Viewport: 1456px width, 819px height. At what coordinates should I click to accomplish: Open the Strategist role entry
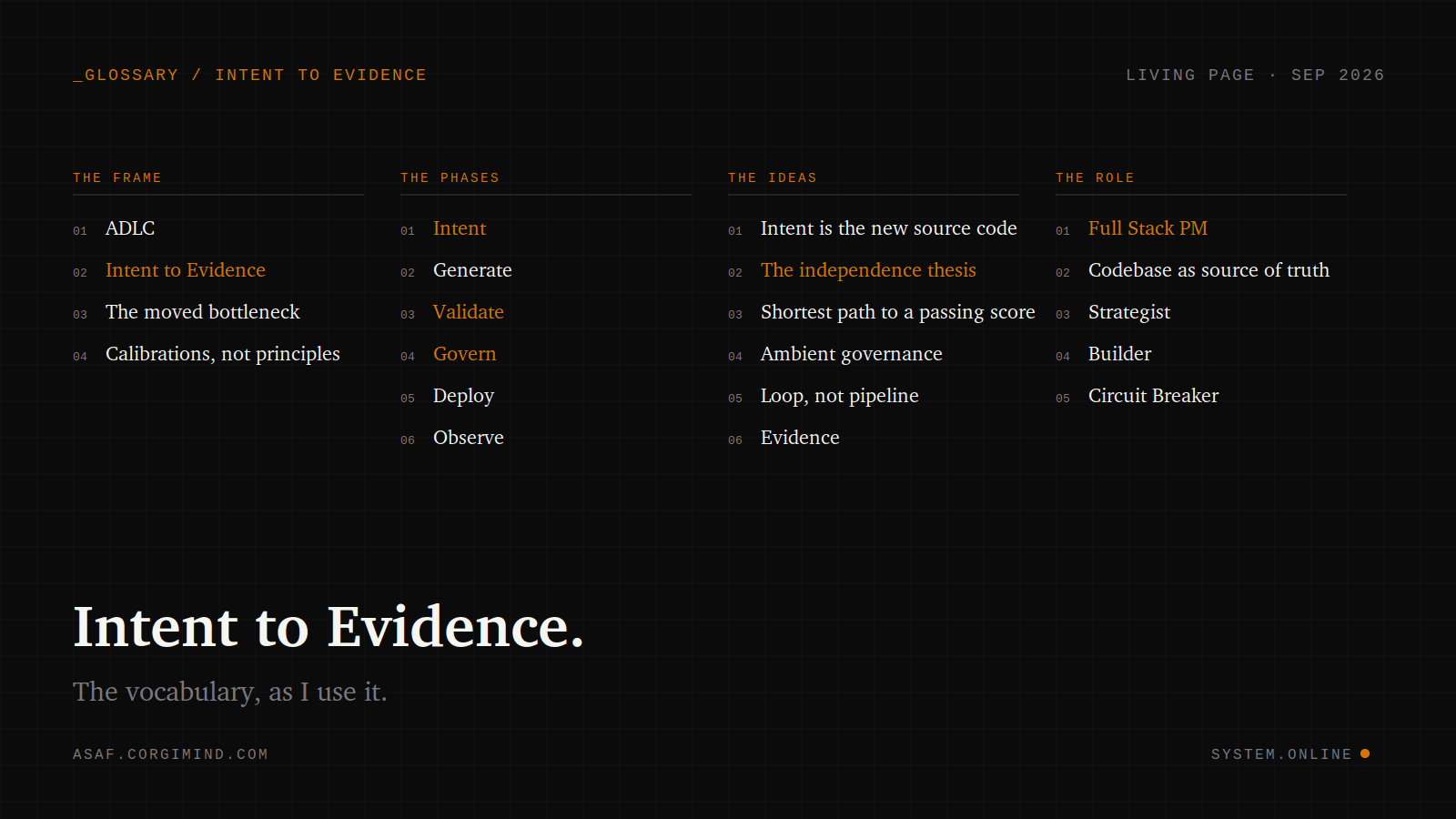pos(1129,312)
